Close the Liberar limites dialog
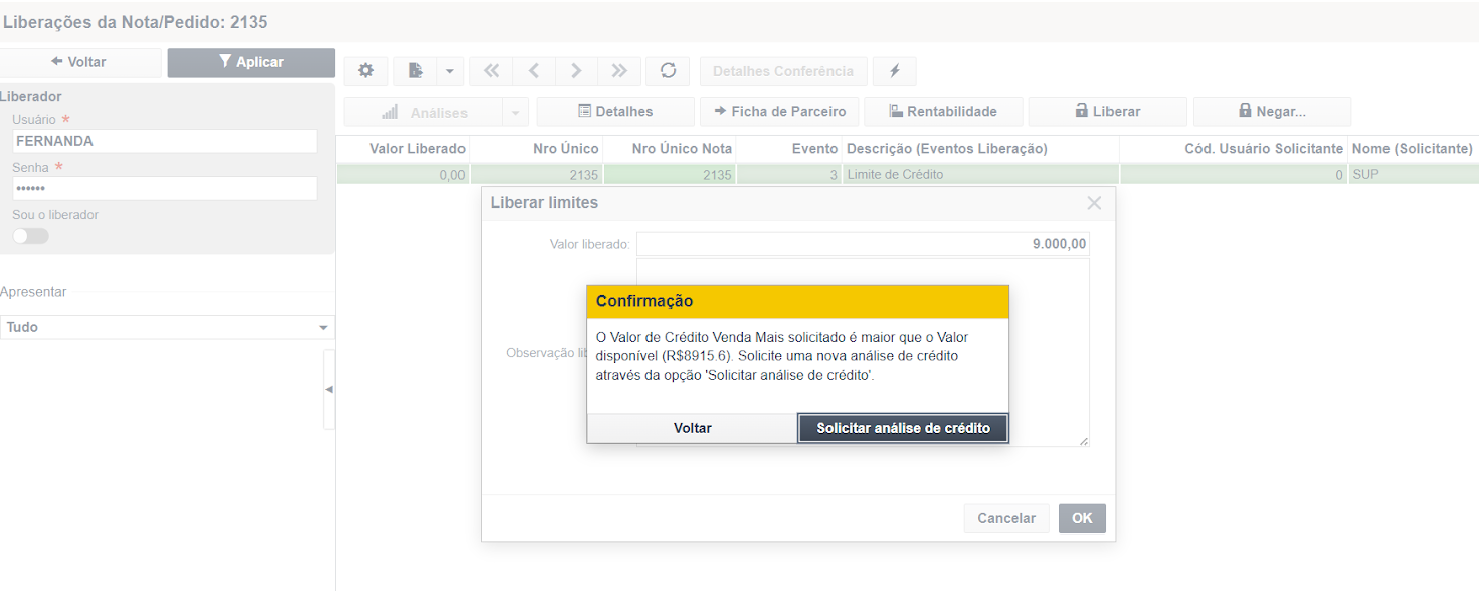Screen dimensions: 1479x591 pos(1094,203)
